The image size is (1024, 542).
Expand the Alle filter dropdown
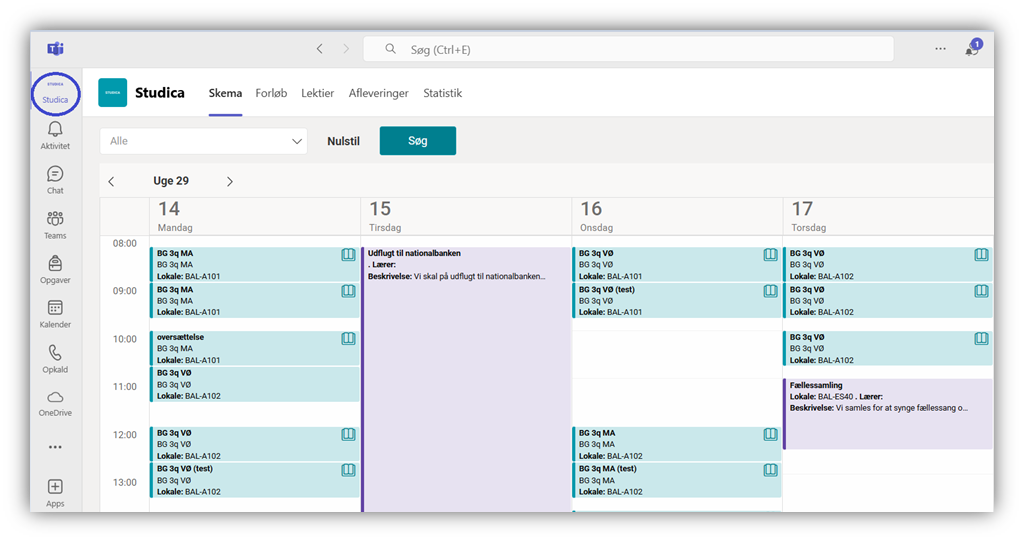(204, 141)
